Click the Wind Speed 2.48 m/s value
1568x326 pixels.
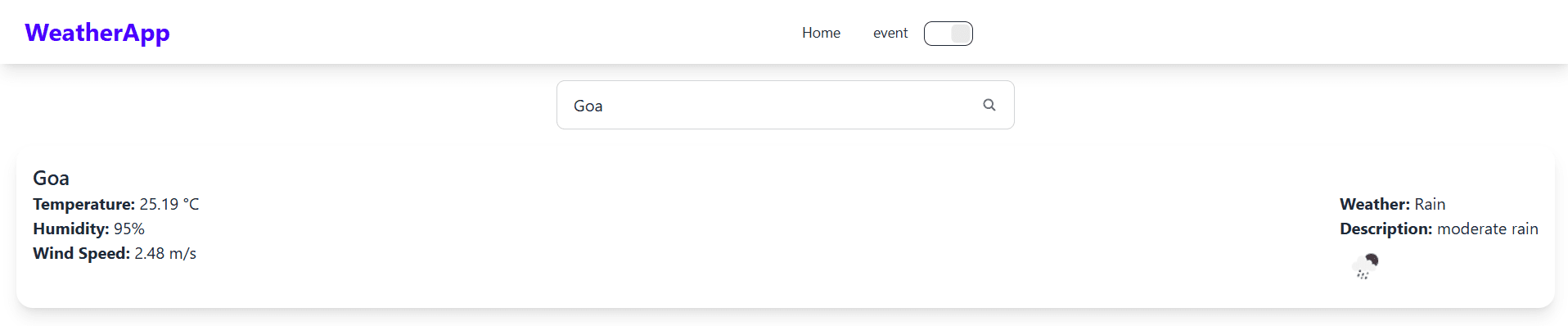pyautogui.click(x=165, y=253)
